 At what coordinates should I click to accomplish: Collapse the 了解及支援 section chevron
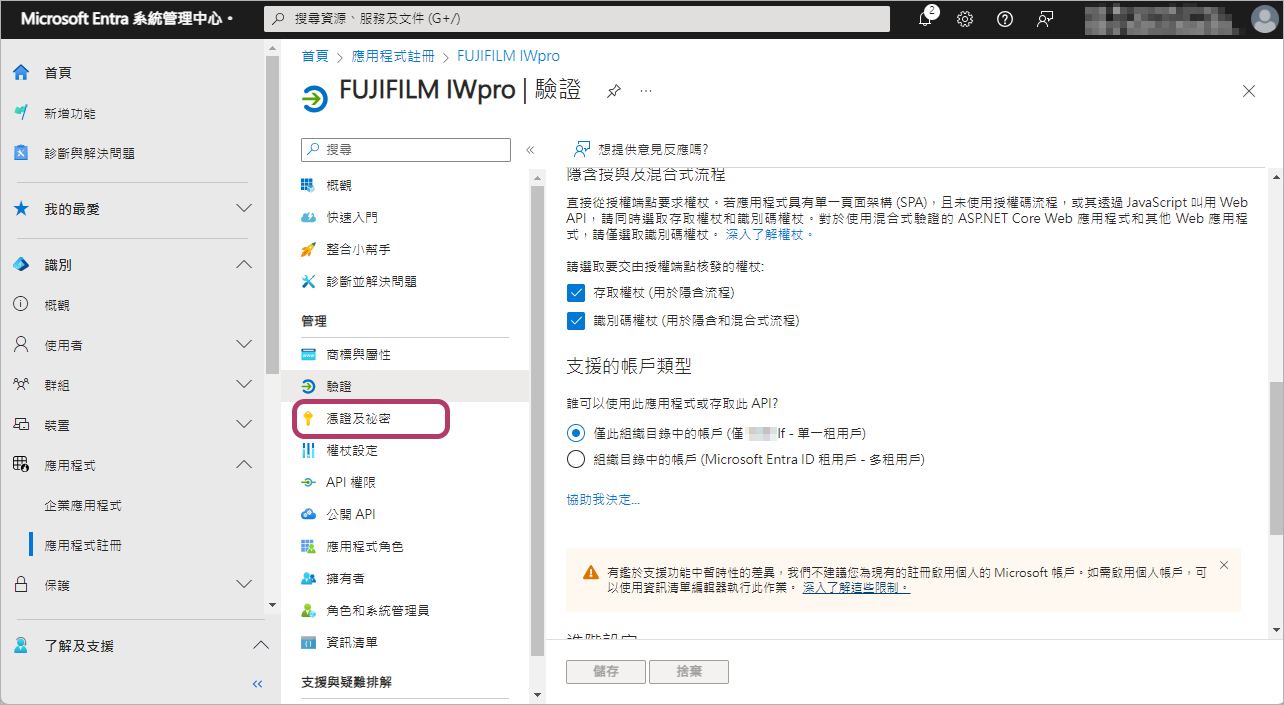tap(260, 646)
